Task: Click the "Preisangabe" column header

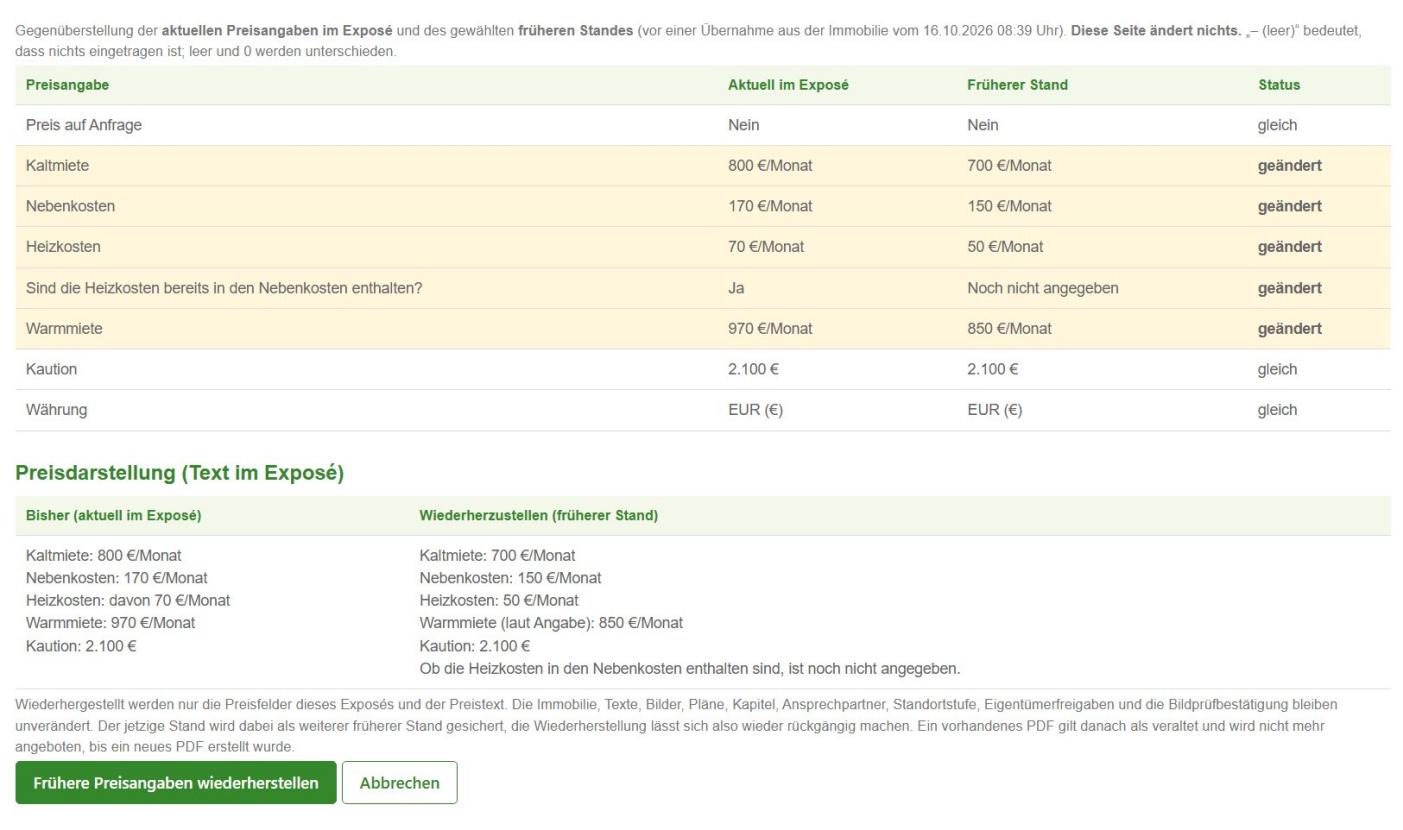Action: [x=68, y=85]
